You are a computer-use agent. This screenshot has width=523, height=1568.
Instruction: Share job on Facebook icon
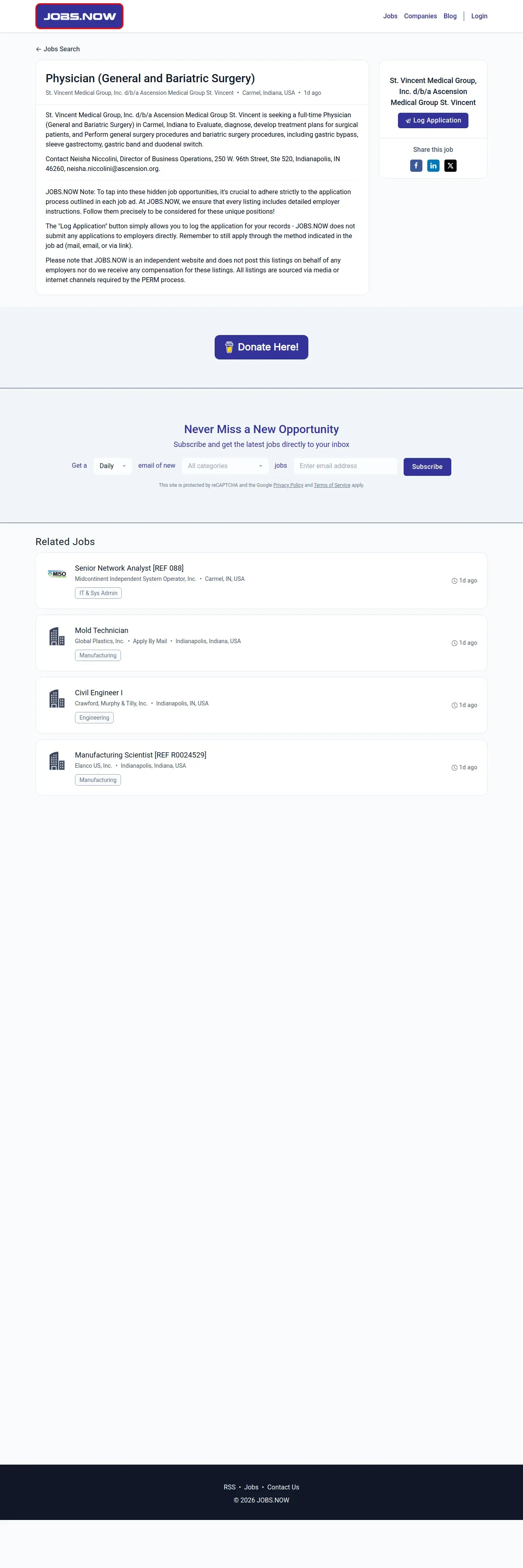pyautogui.click(x=416, y=166)
